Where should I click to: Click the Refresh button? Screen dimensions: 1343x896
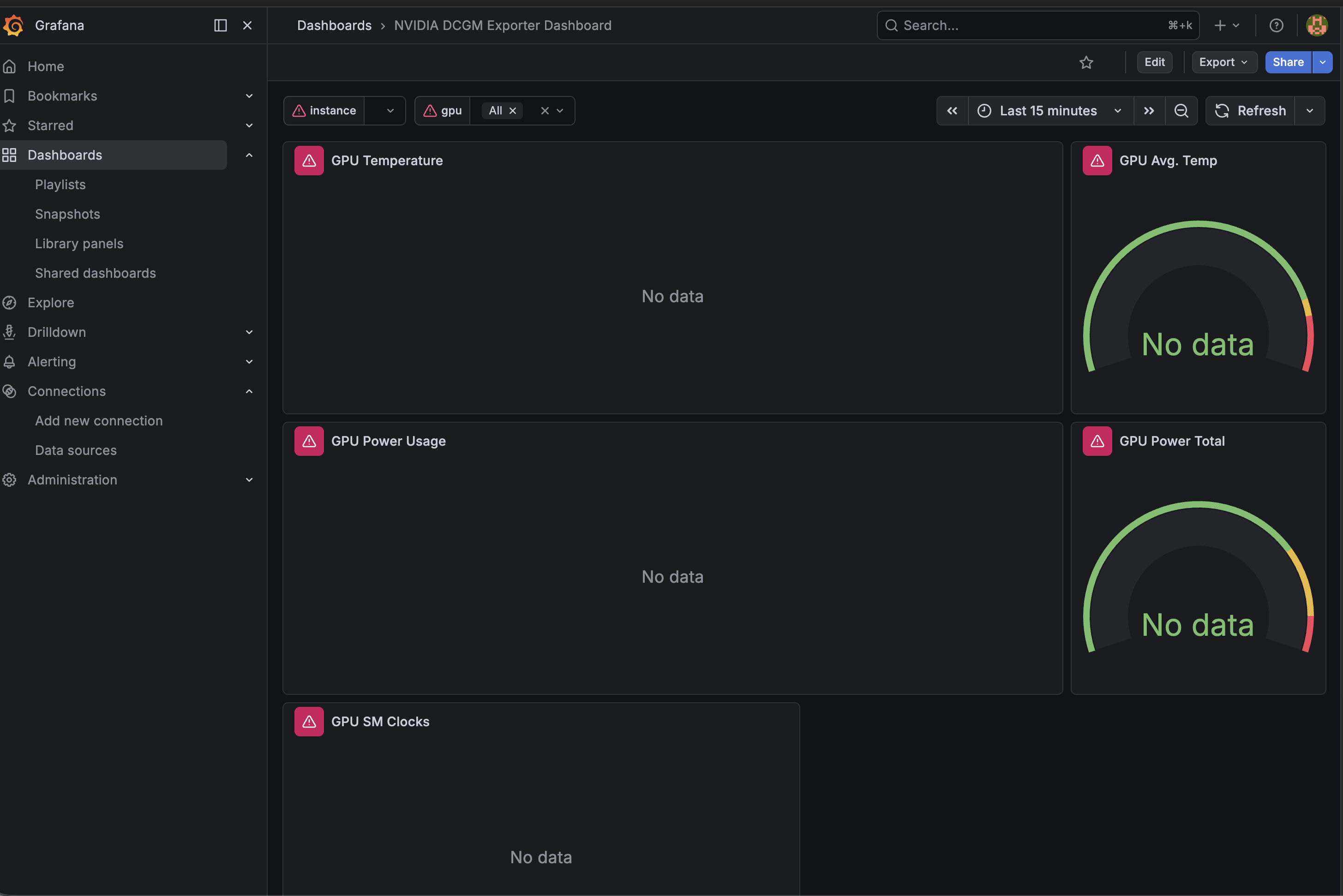(1250, 111)
